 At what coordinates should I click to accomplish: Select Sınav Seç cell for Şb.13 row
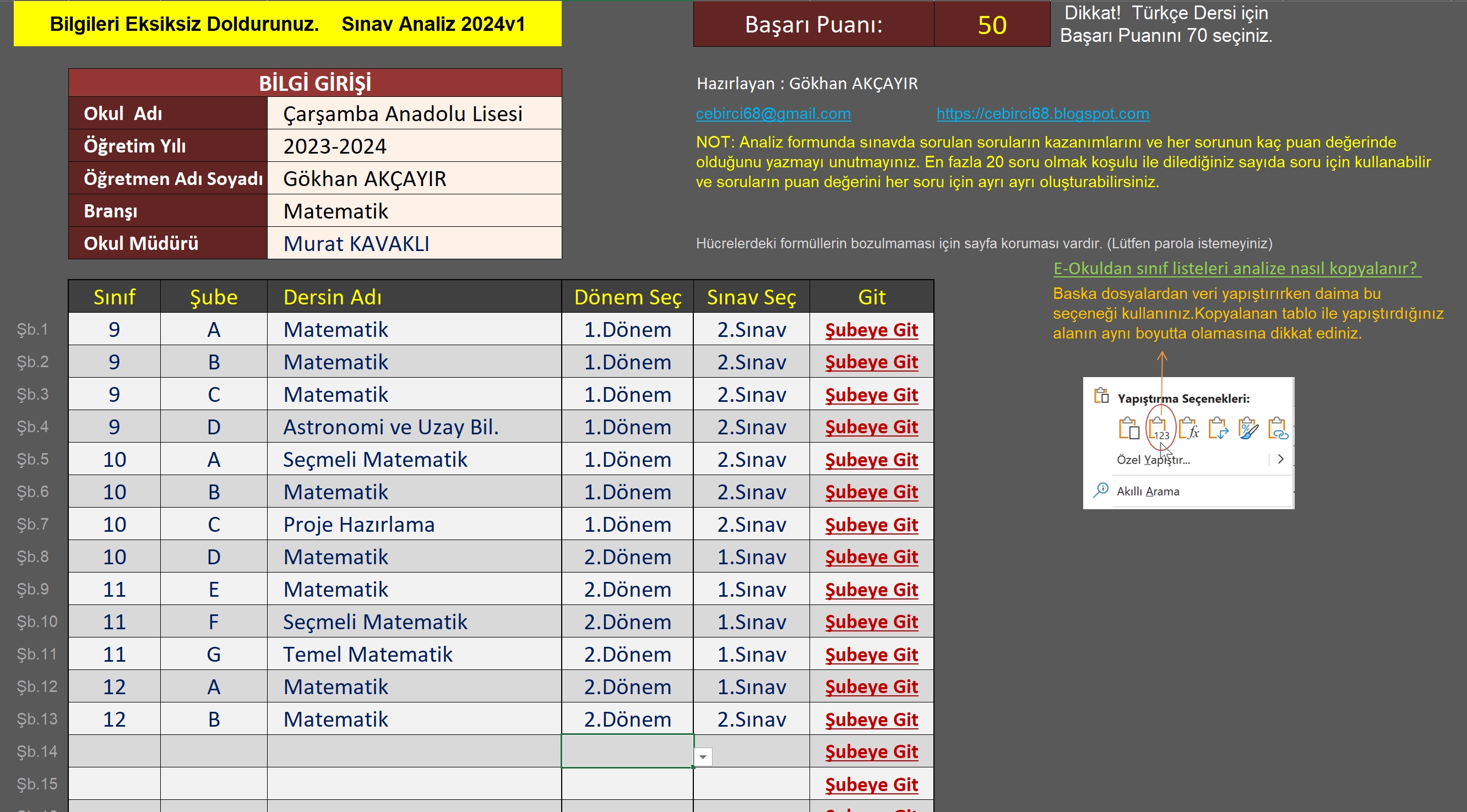[751, 720]
